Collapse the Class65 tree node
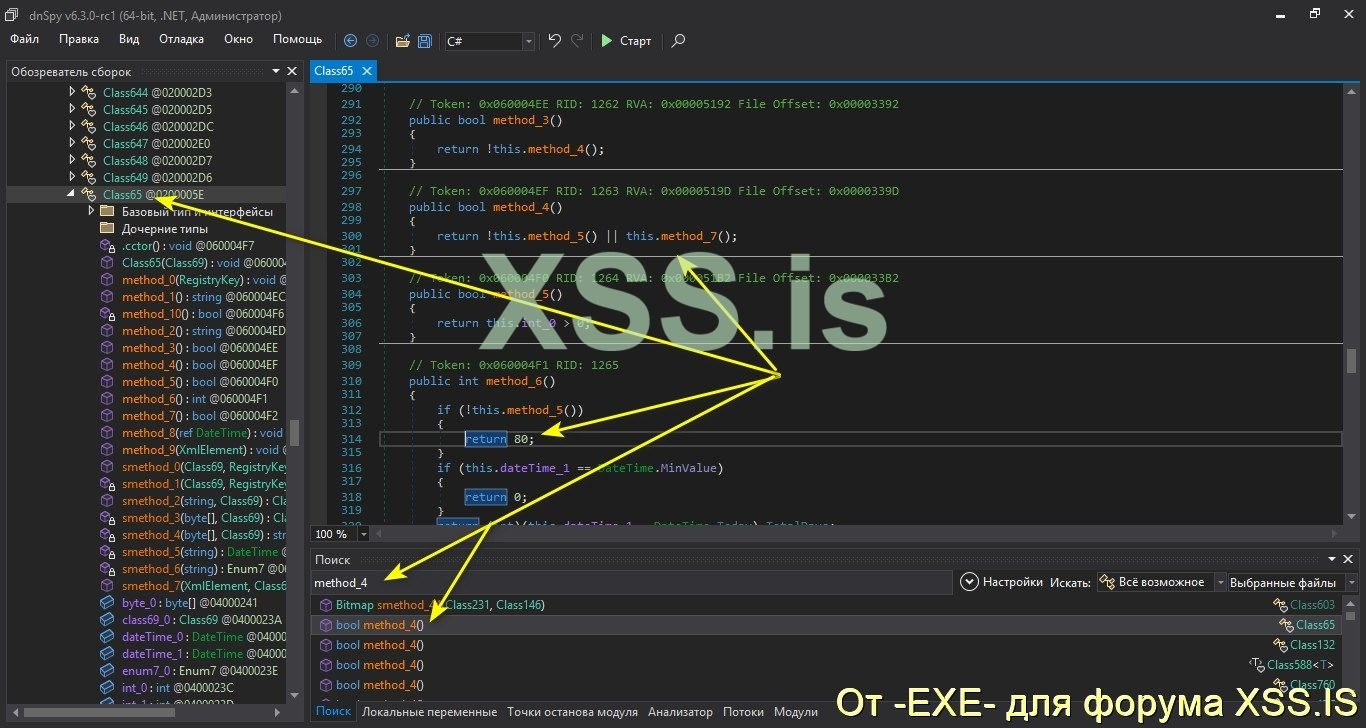 pyautogui.click(x=71, y=194)
